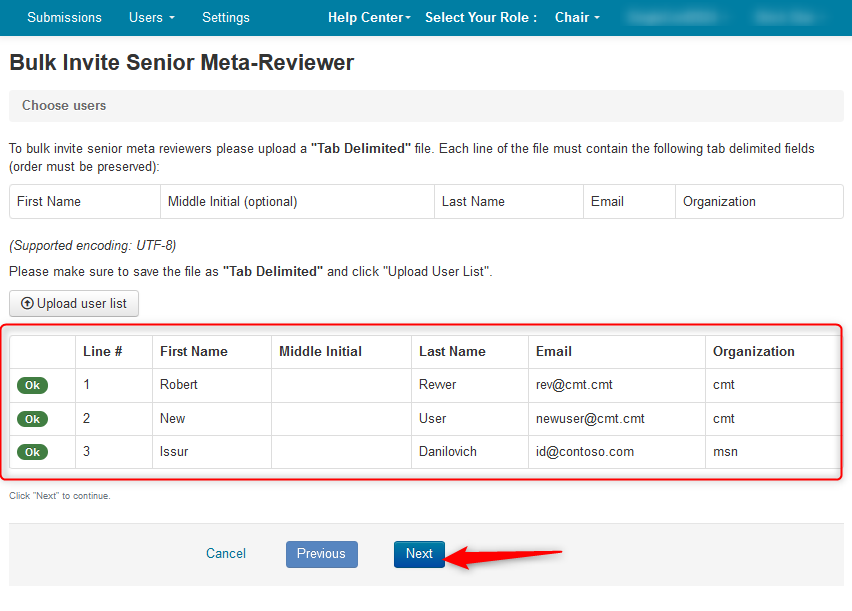Click the Bulk Invite Senior Meta-Reviewer heading
The height and width of the screenshot is (611, 852).
[181, 63]
